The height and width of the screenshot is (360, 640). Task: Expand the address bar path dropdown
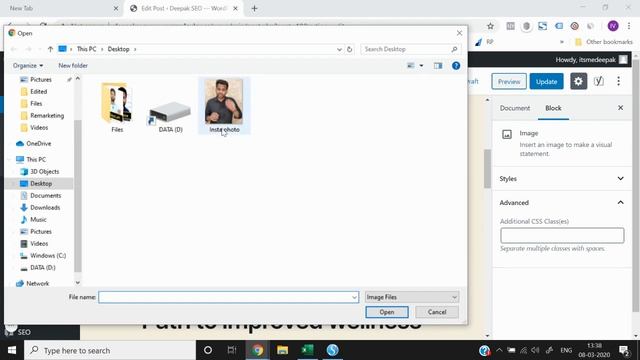point(339,49)
